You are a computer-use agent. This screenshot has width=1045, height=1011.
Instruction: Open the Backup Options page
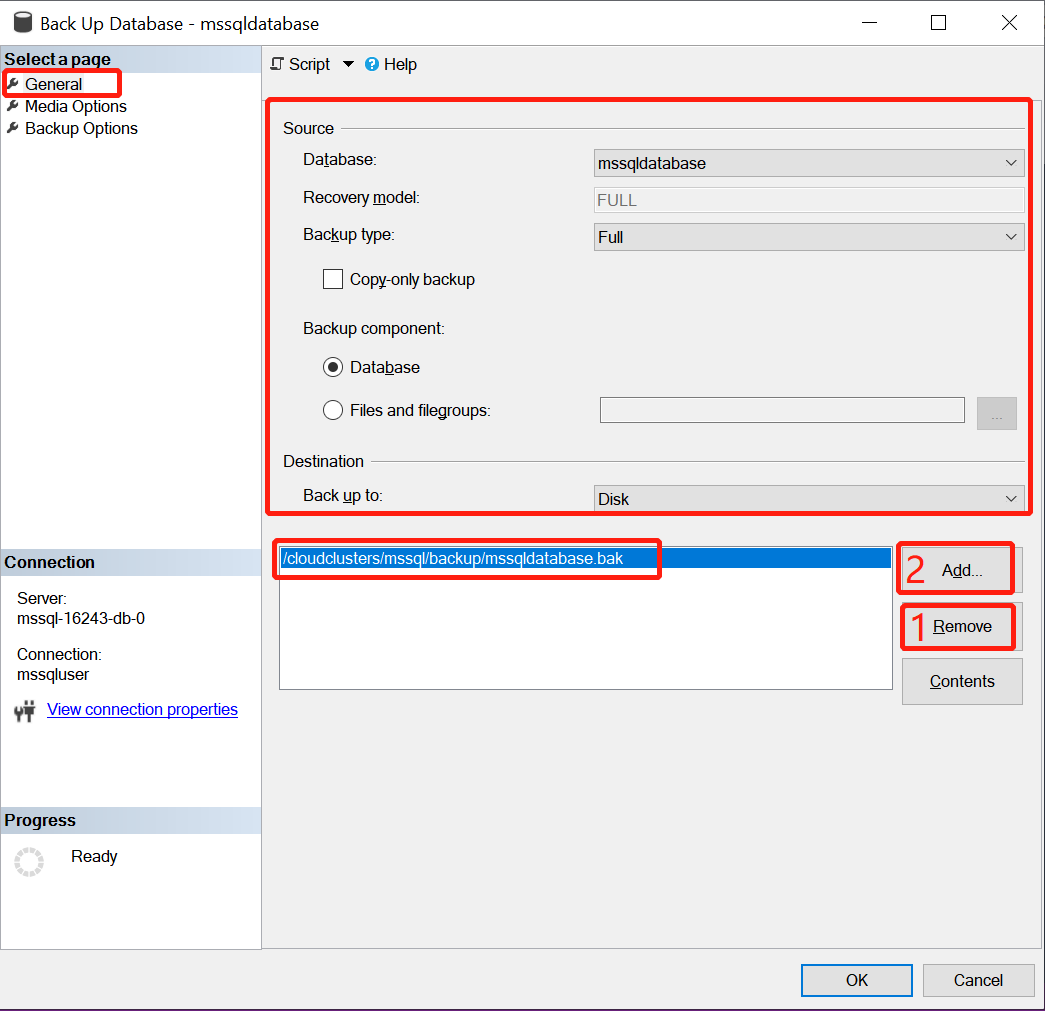81,128
